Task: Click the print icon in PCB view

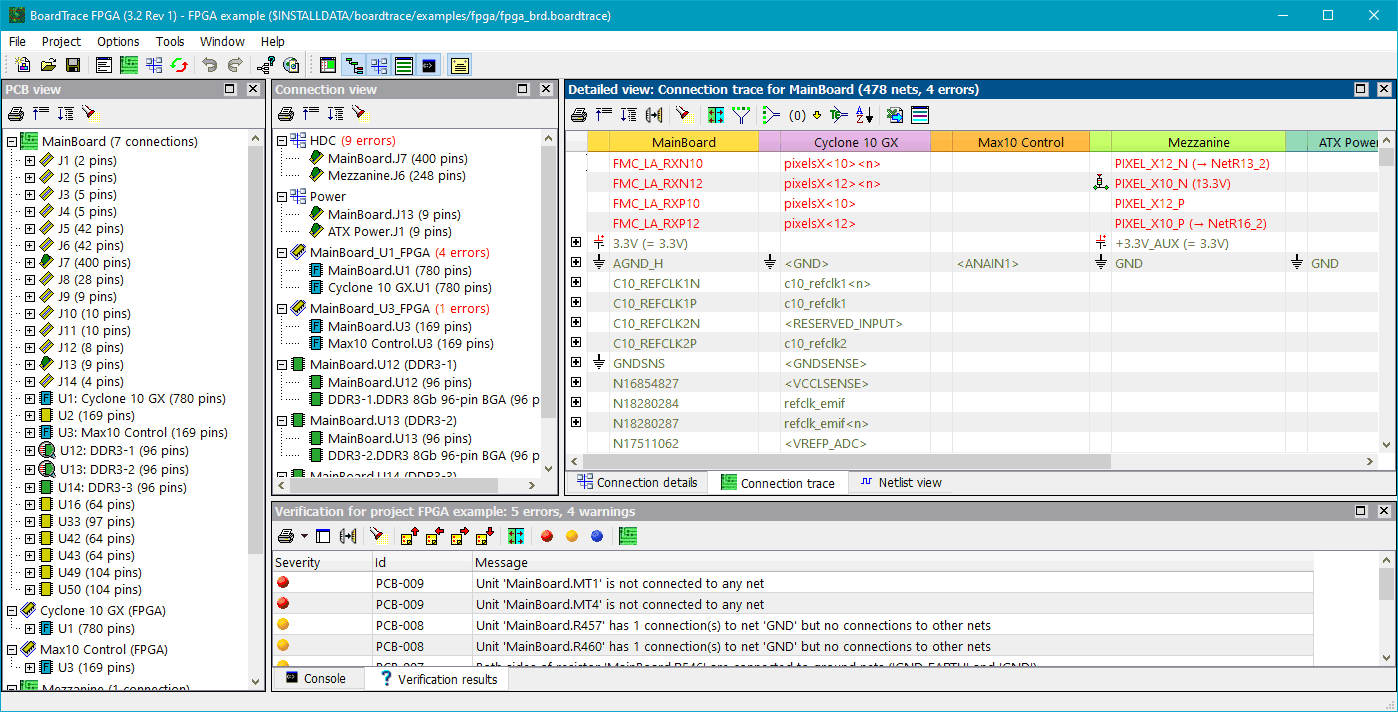Action: pyautogui.click(x=16, y=114)
